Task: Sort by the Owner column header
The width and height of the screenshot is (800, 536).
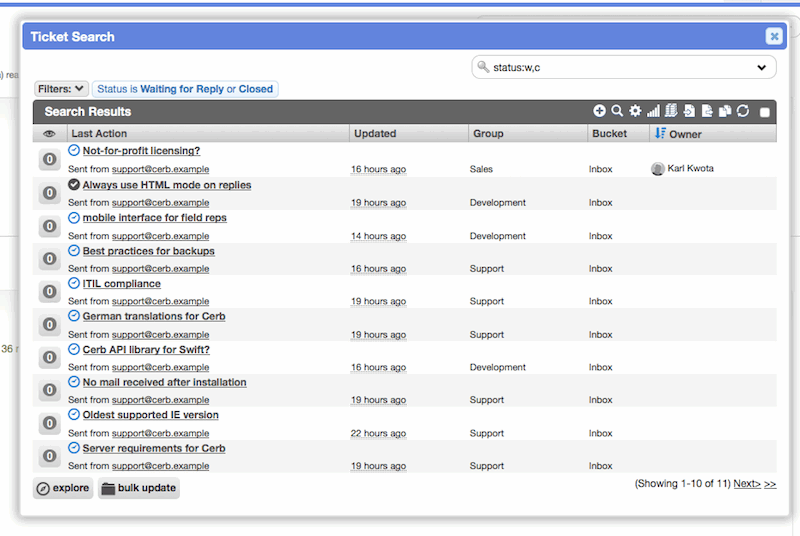Action: 685,134
